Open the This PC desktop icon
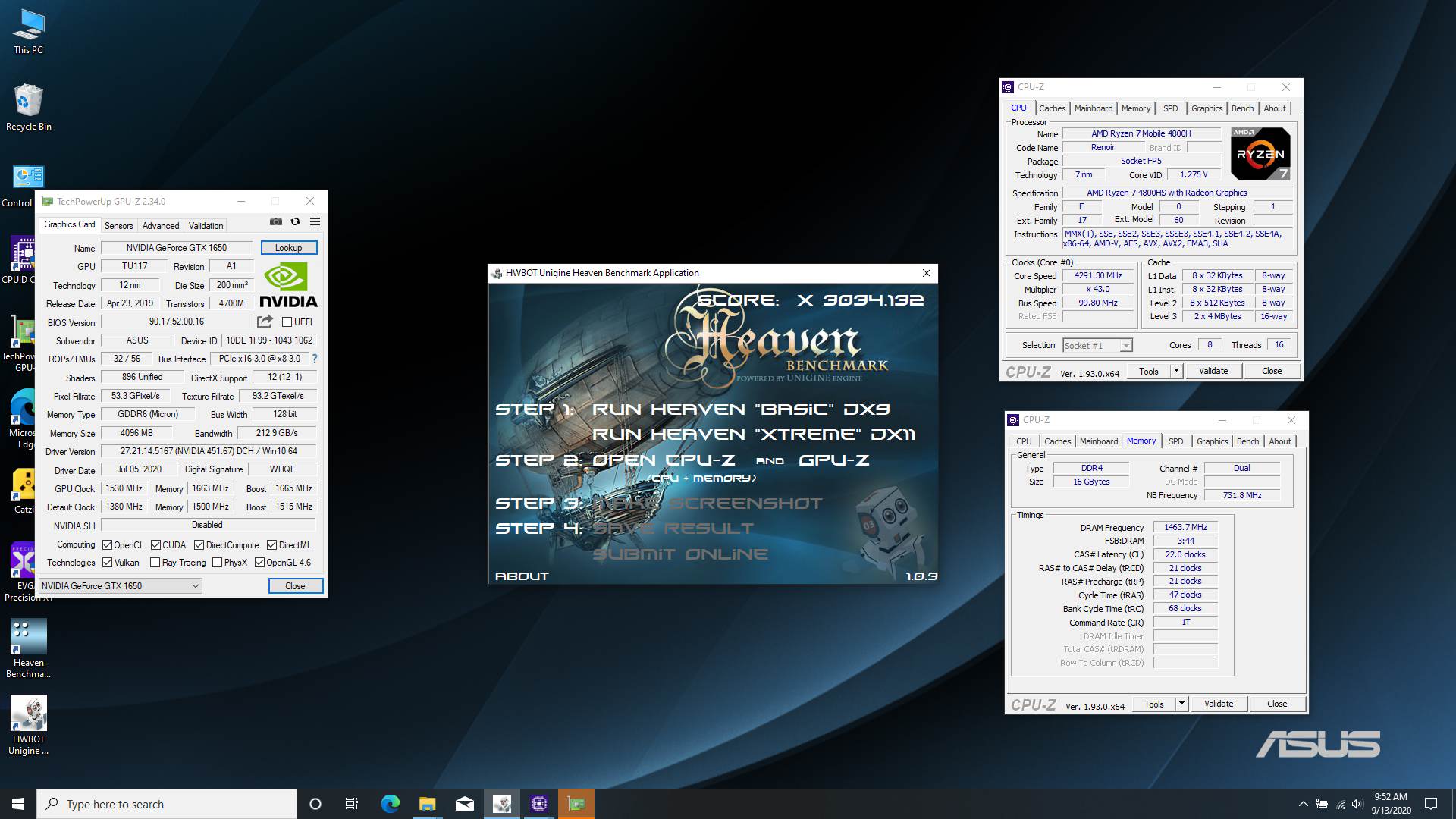 click(28, 32)
